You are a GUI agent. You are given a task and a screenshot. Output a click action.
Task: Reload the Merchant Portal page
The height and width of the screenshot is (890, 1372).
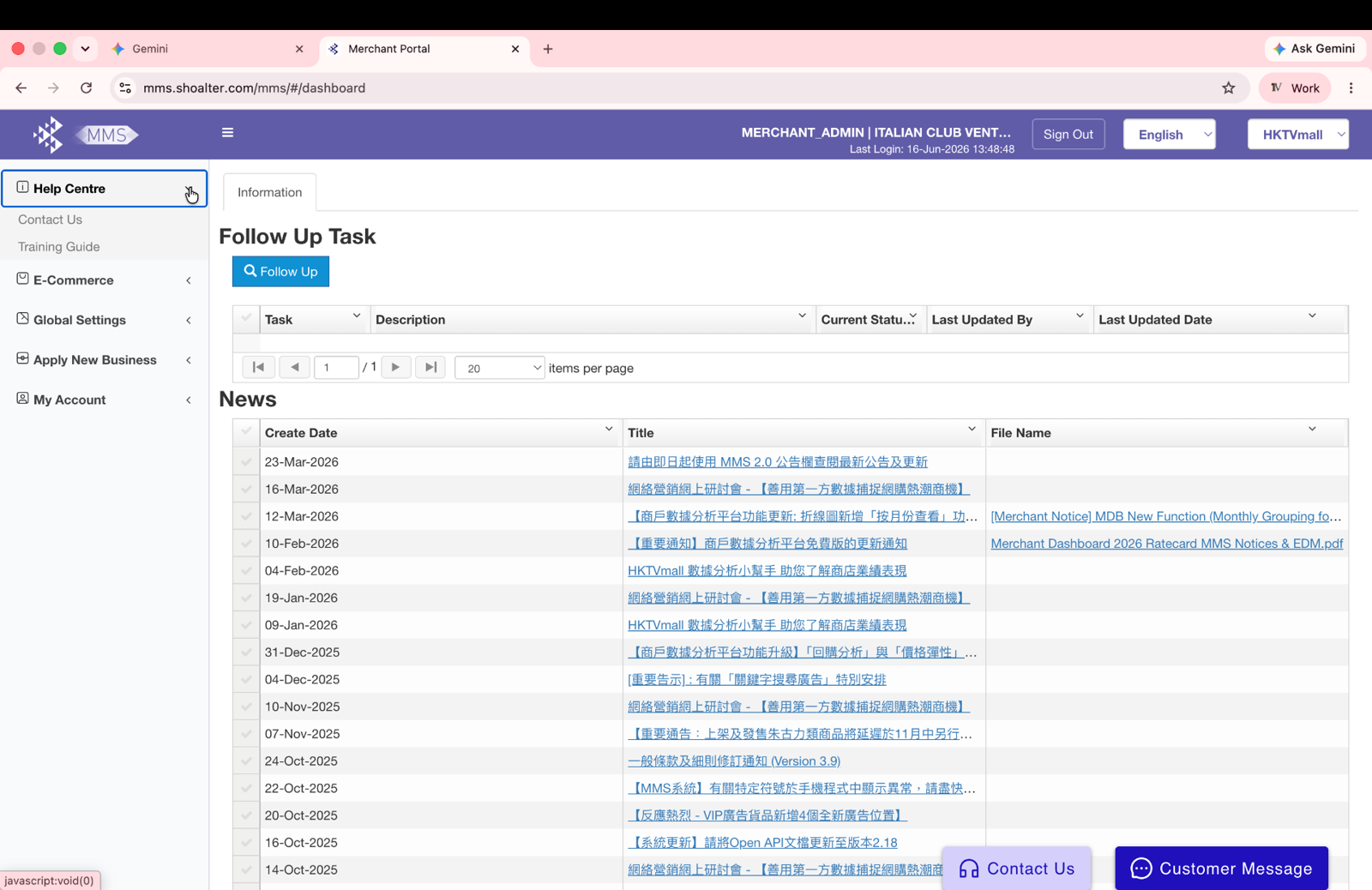click(x=86, y=87)
